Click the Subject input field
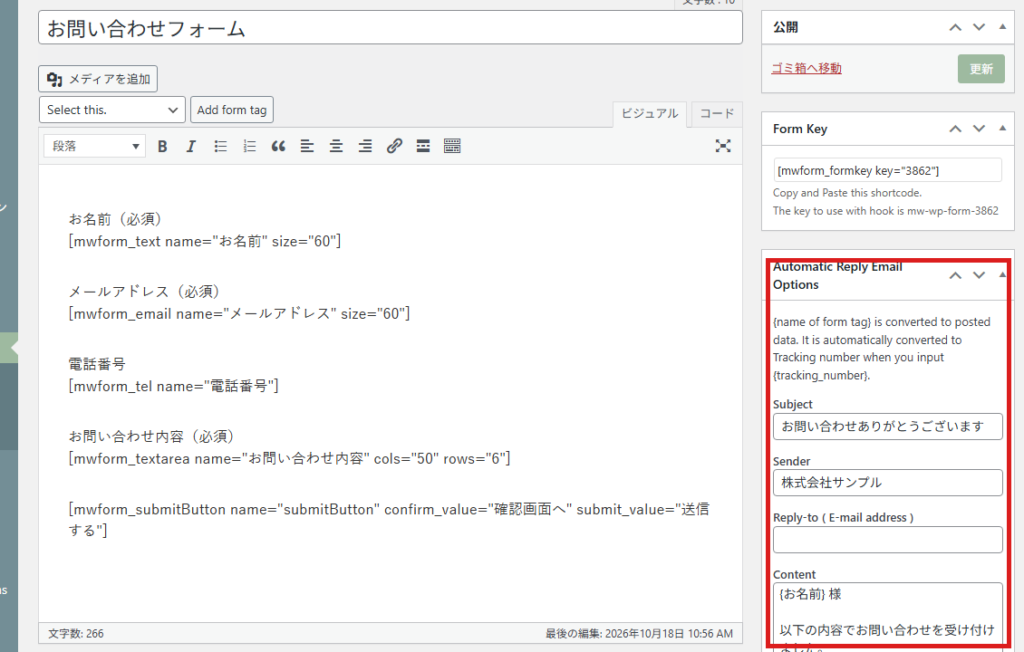Image resolution: width=1024 pixels, height=652 pixels. [x=888, y=427]
